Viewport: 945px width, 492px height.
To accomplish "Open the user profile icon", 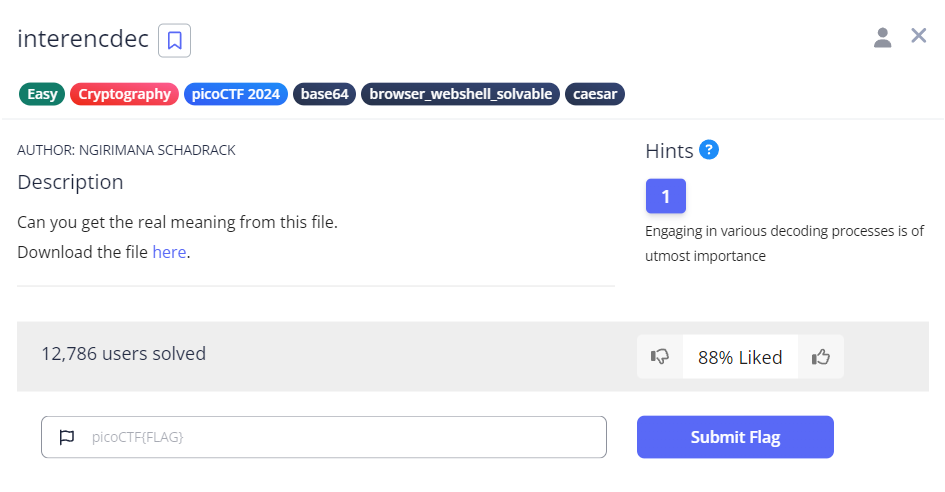I will [x=882, y=38].
